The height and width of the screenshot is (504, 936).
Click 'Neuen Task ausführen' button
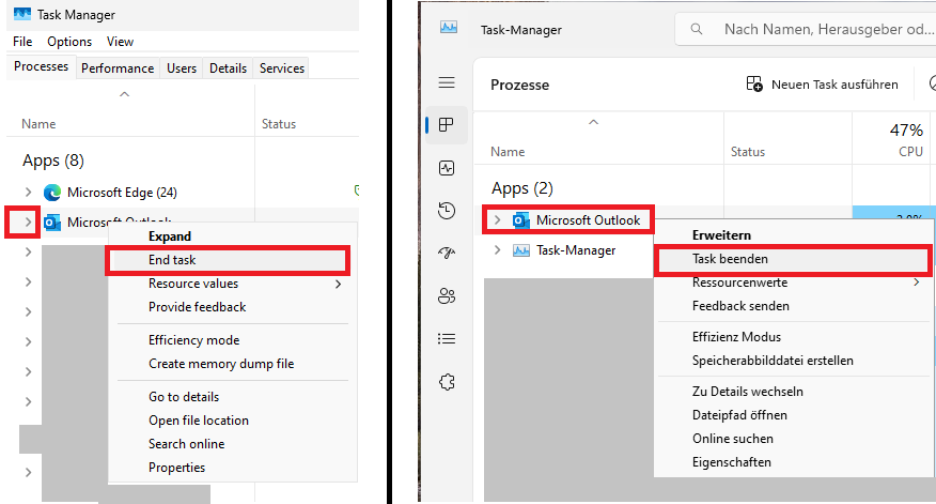tap(822, 84)
